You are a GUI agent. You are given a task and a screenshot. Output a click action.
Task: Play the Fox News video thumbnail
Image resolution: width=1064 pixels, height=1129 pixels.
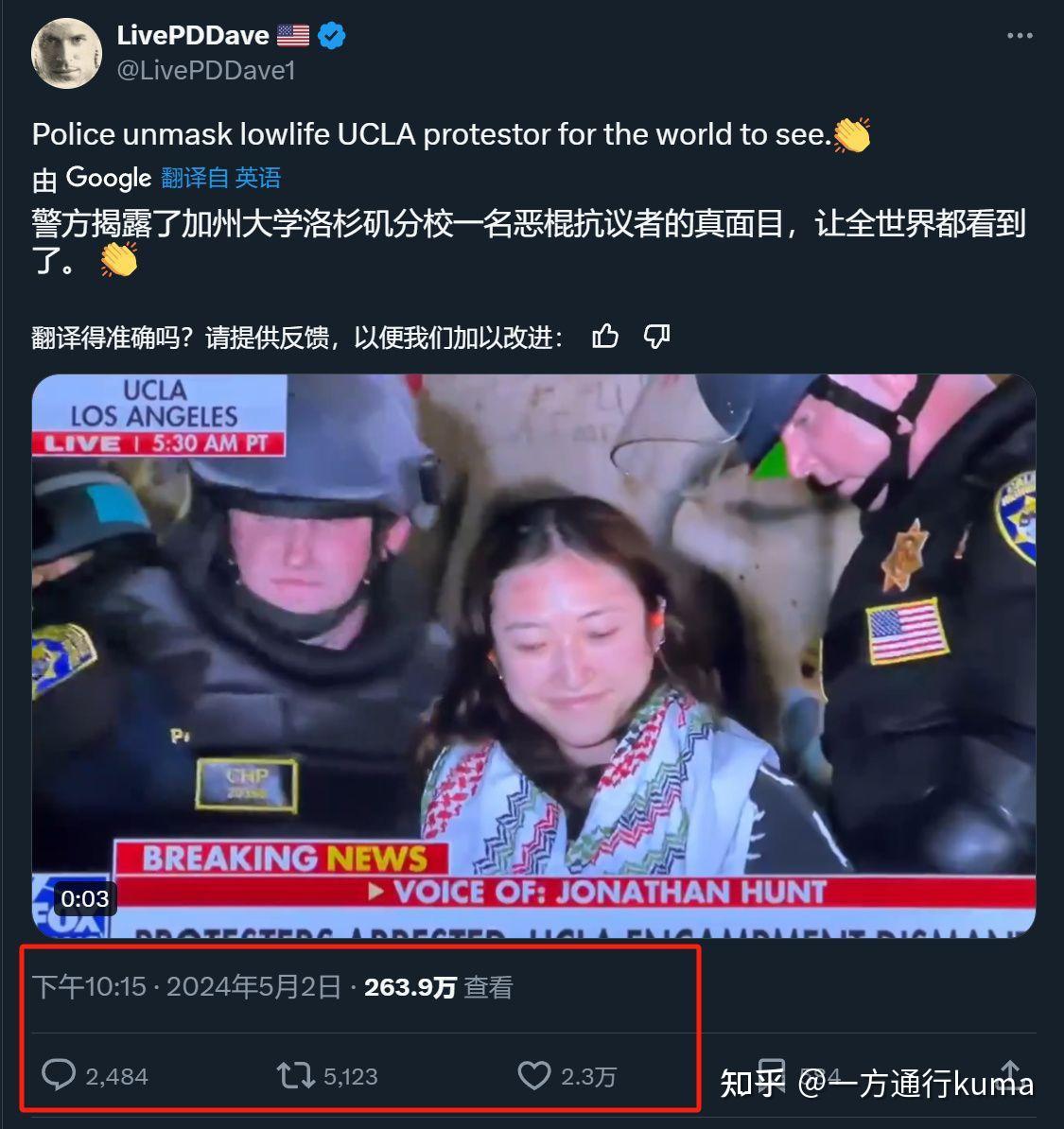[533, 656]
